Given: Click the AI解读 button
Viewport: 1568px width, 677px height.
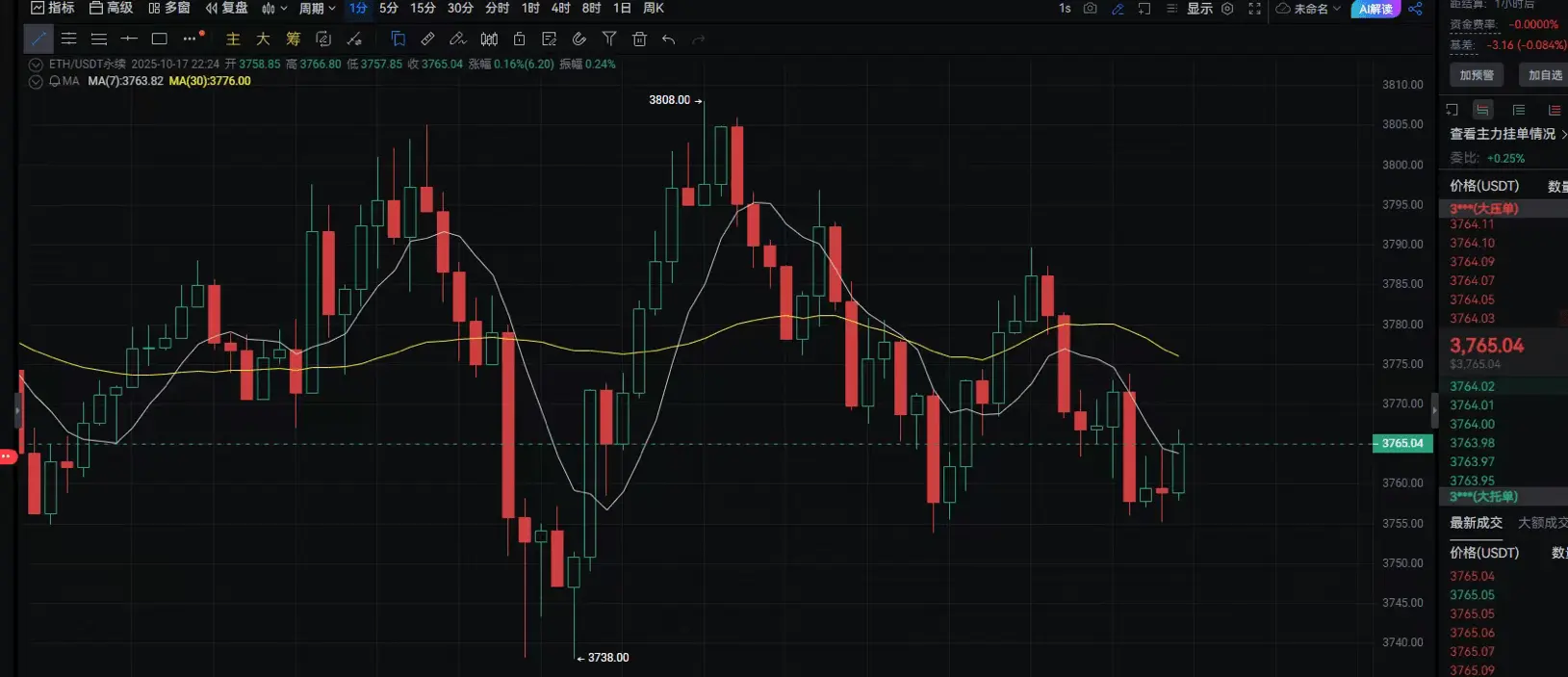Looking at the screenshot, I should [x=1375, y=9].
